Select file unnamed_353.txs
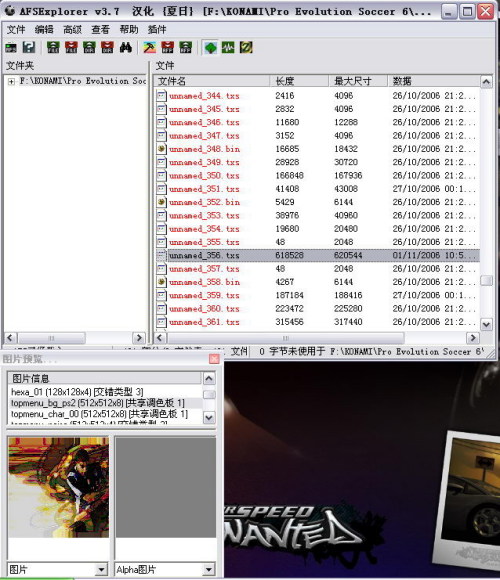Screen dimensions: 500x580 204,216
